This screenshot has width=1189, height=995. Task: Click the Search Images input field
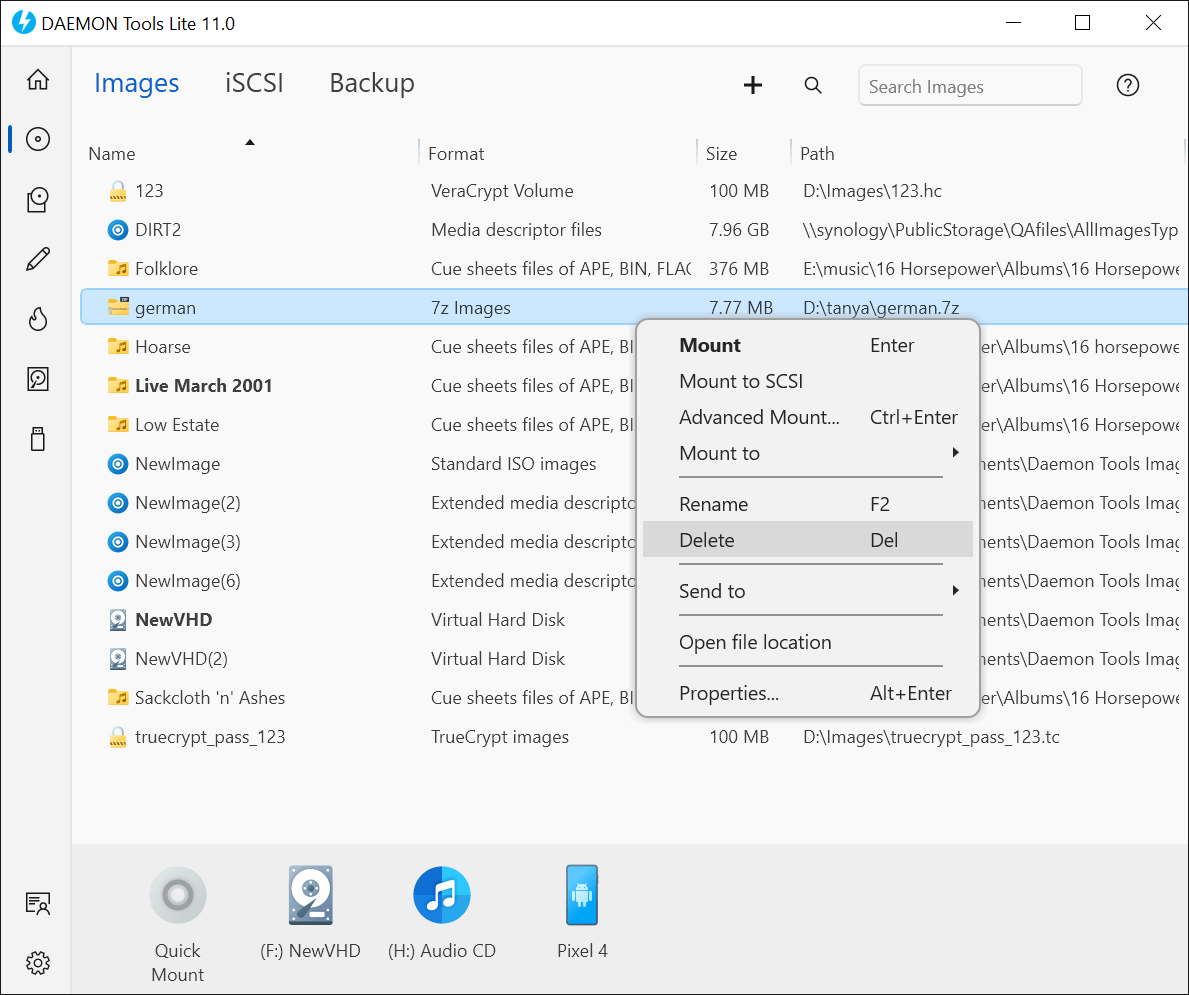tap(969, 85)
